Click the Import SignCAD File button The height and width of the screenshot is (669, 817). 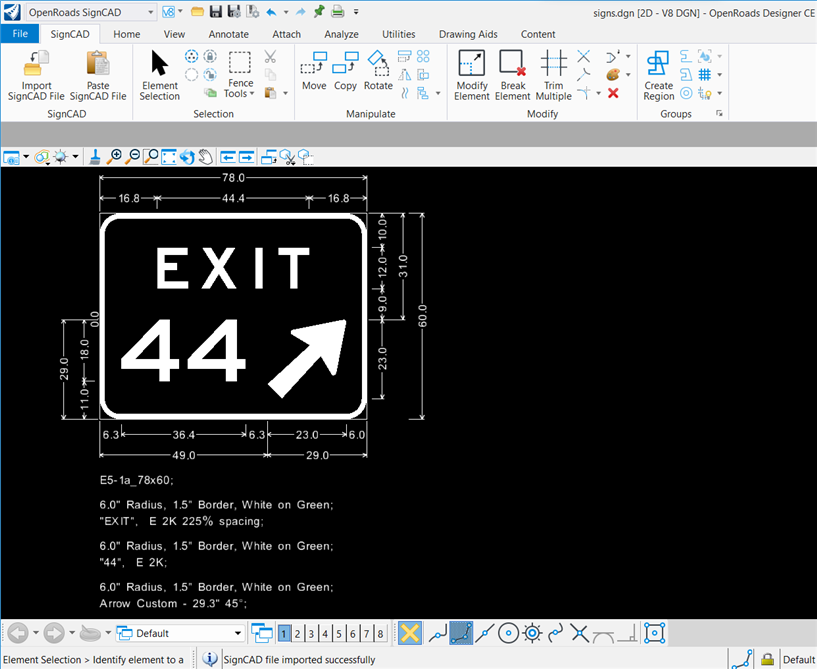(36, 76)
